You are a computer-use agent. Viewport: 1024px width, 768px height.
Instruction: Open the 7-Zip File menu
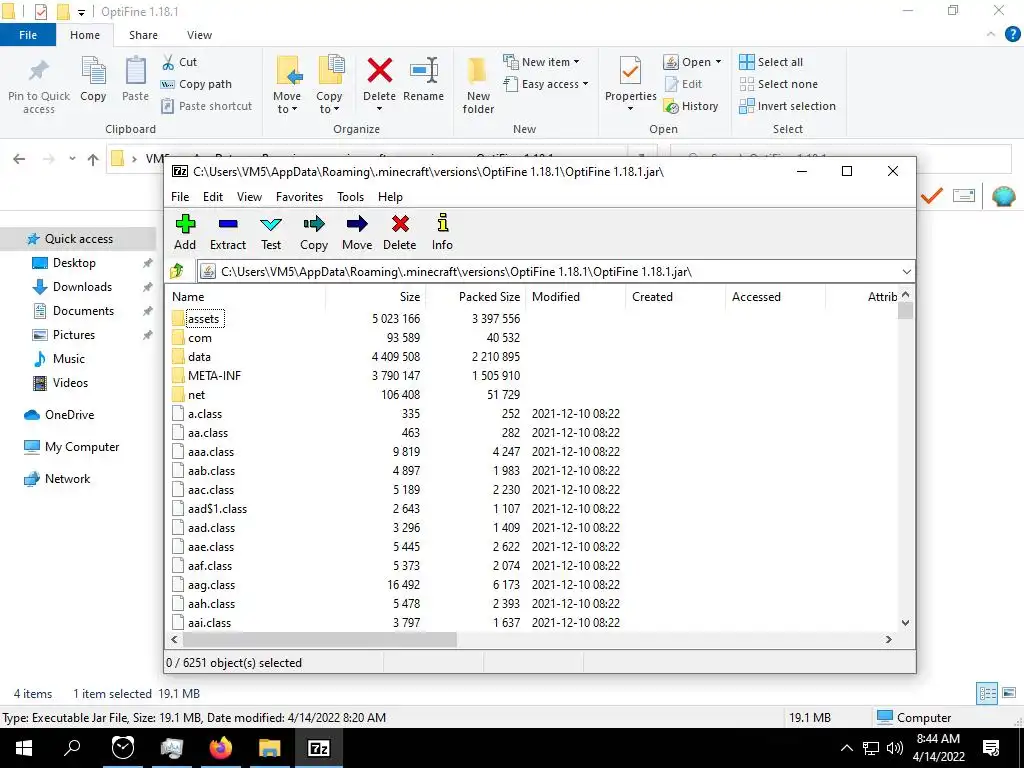tap(180, 197)
